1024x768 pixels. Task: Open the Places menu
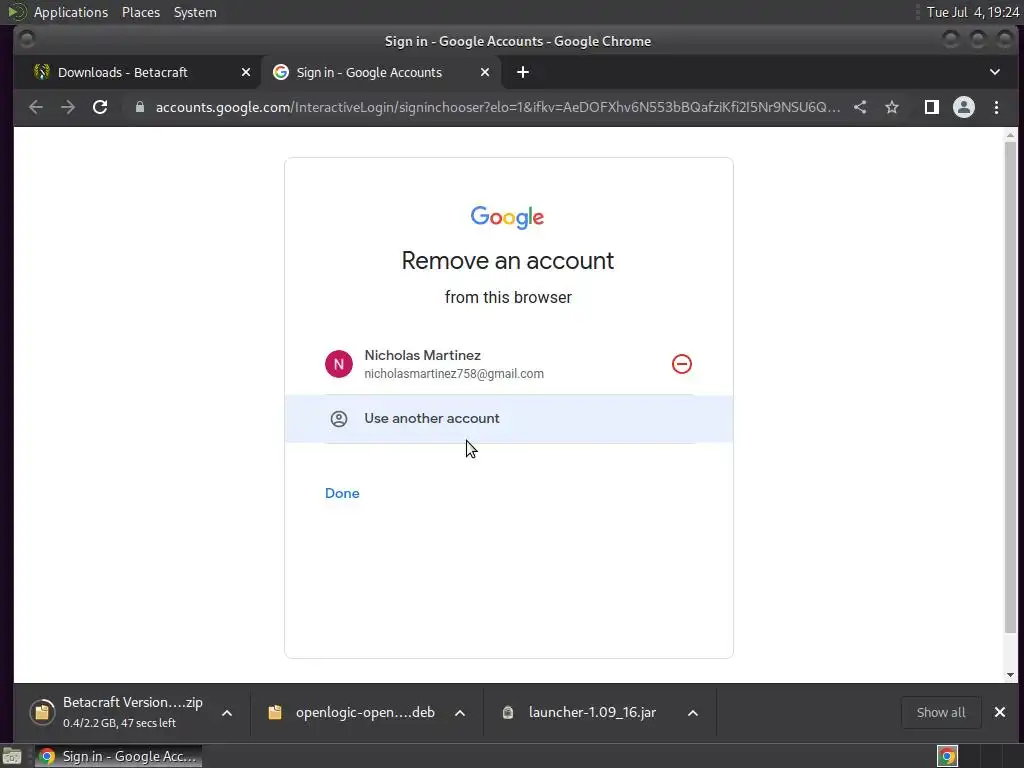(x=141, y=12)
